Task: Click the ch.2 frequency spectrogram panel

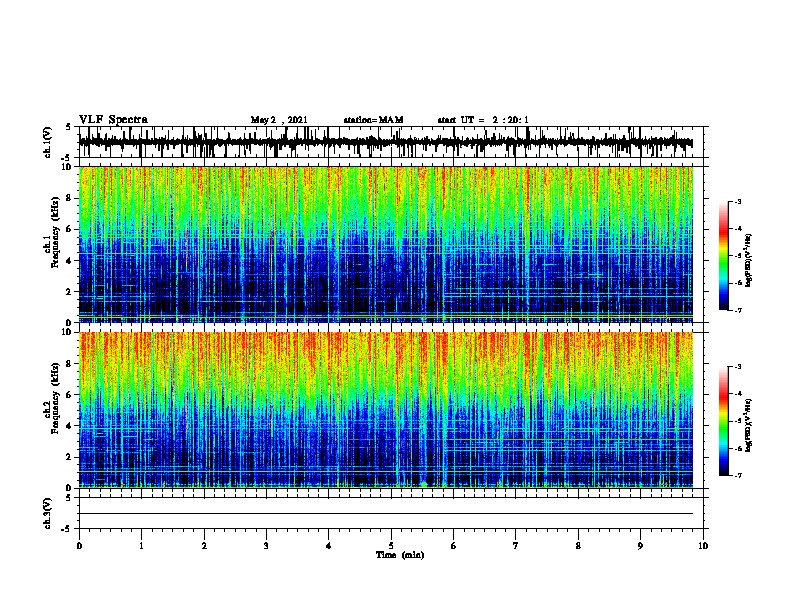Action: tap(386, 410)
